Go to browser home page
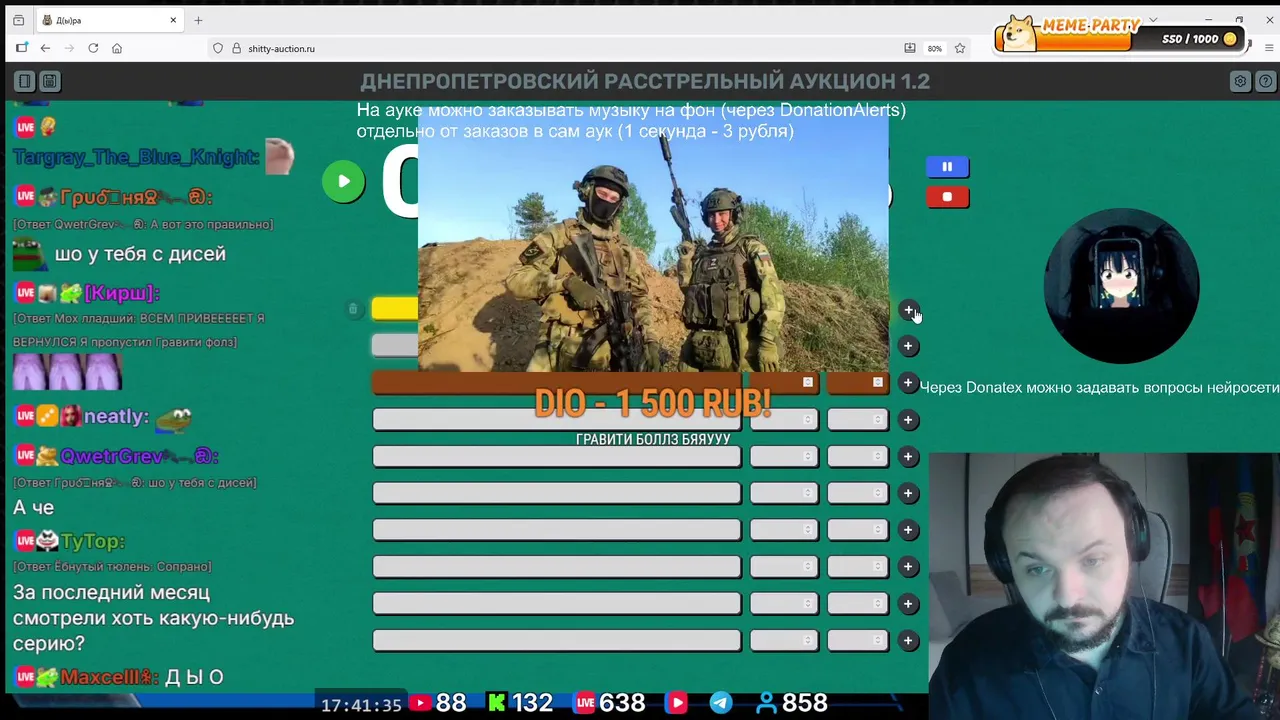 pos(117,48)
